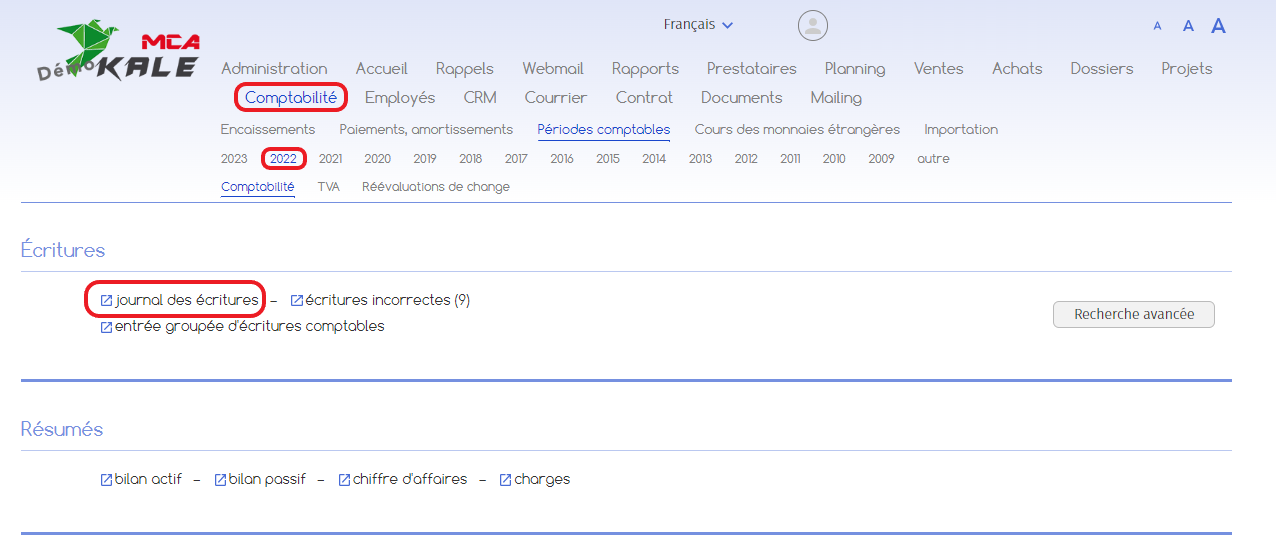Click the MCA Kale logo
1276x549 pixels.
click(x=120, y=51)
